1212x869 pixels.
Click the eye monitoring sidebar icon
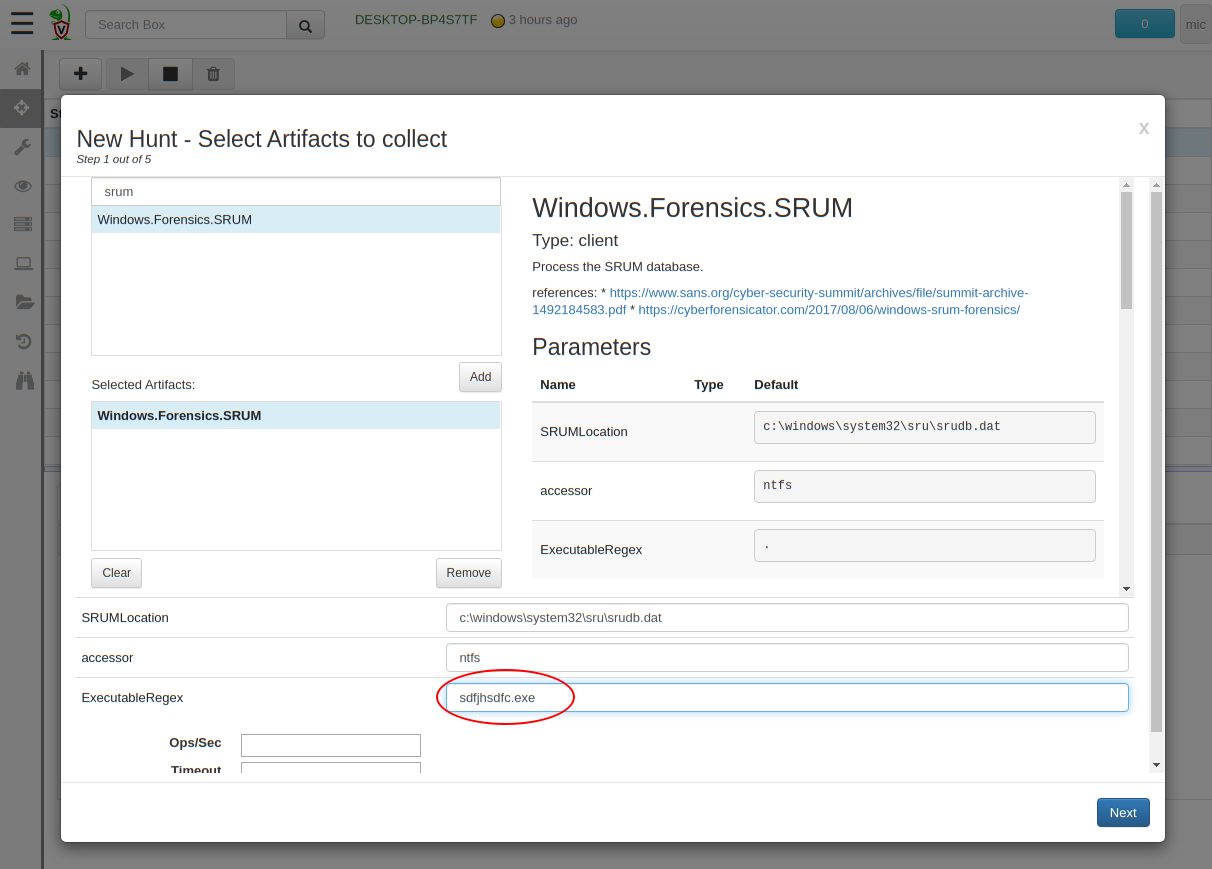pyautogui.click(x=22, y=186)
